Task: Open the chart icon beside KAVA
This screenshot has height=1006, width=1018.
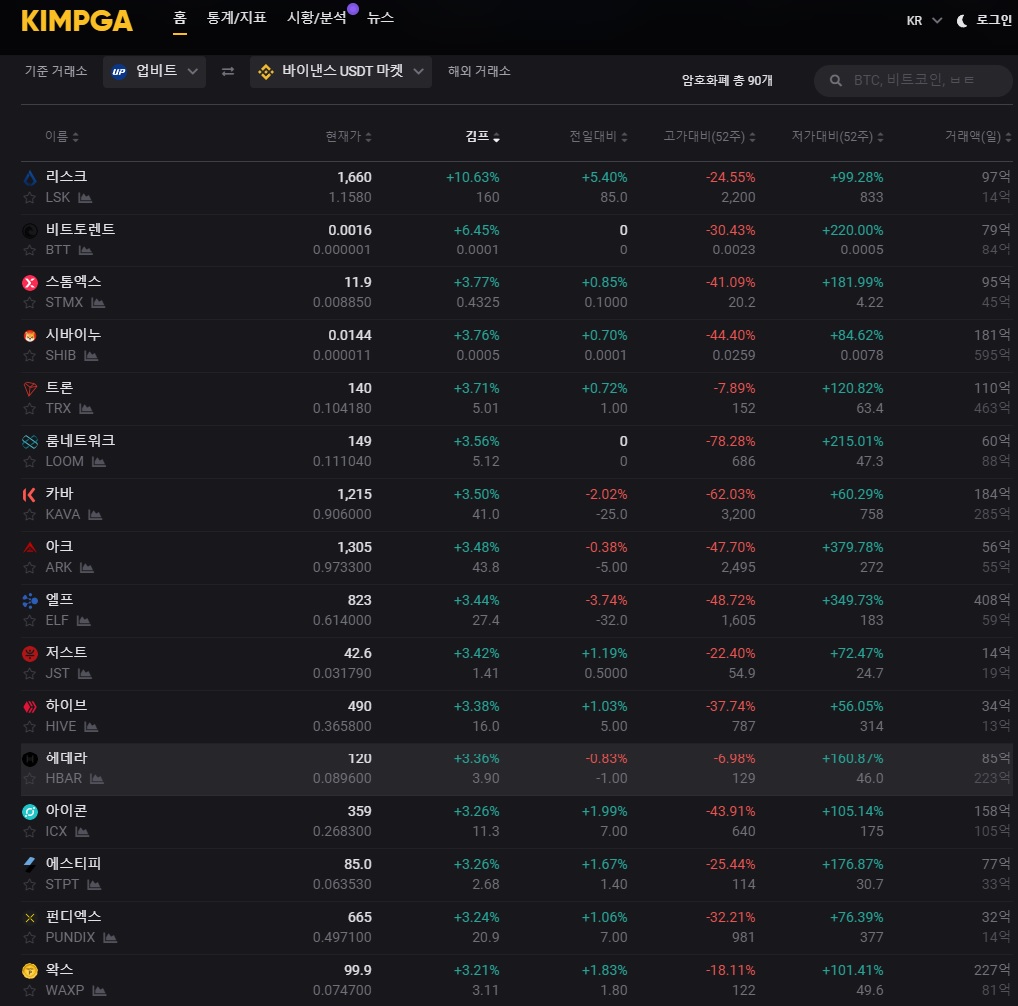Action: [x=95, y=515]
